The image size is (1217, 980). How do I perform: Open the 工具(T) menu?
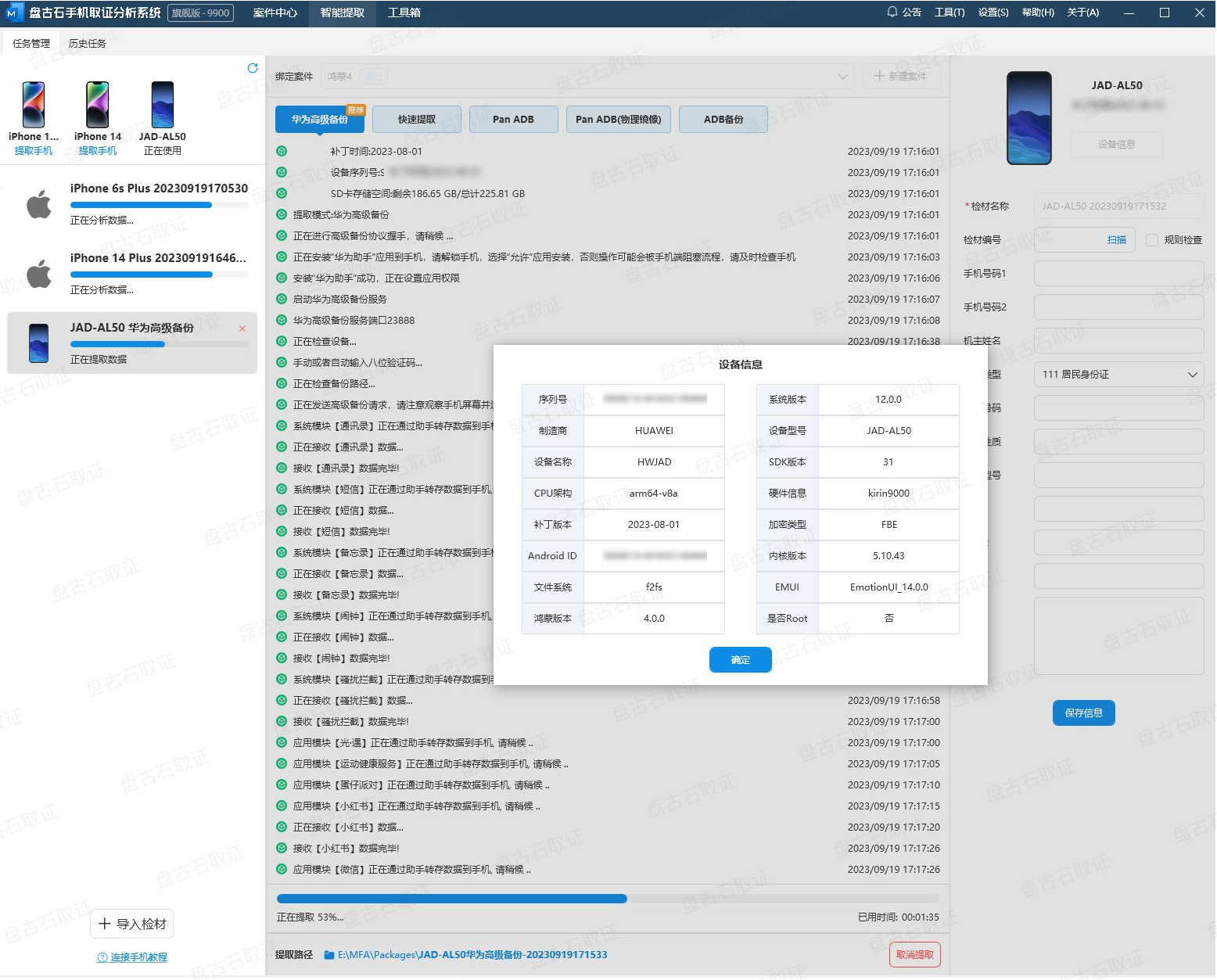[x=950, y=13]
